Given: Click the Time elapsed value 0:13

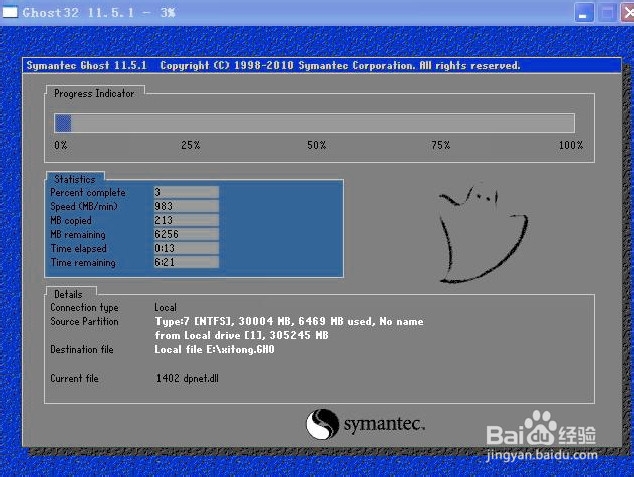Looking at the screenshot, I should pos(186,248).
